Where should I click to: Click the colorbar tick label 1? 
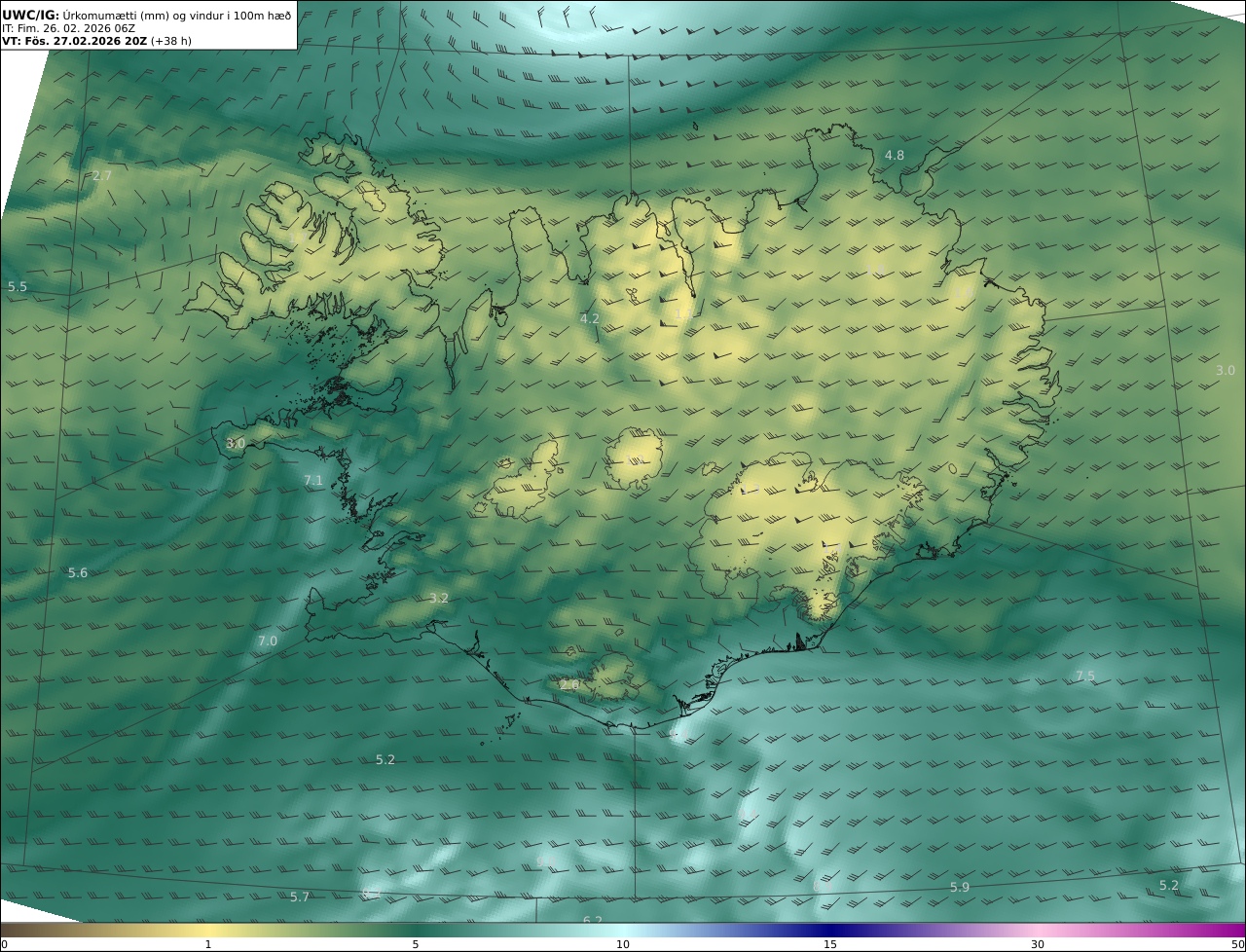point(207,944)
